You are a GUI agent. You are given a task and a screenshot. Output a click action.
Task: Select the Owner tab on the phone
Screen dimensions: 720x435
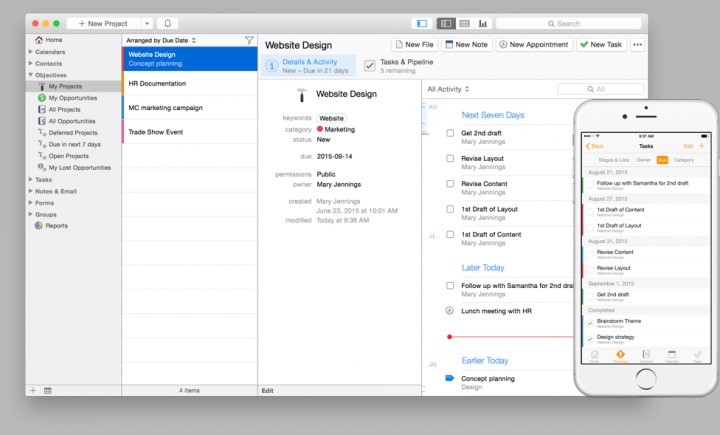[x=643, y=160]
